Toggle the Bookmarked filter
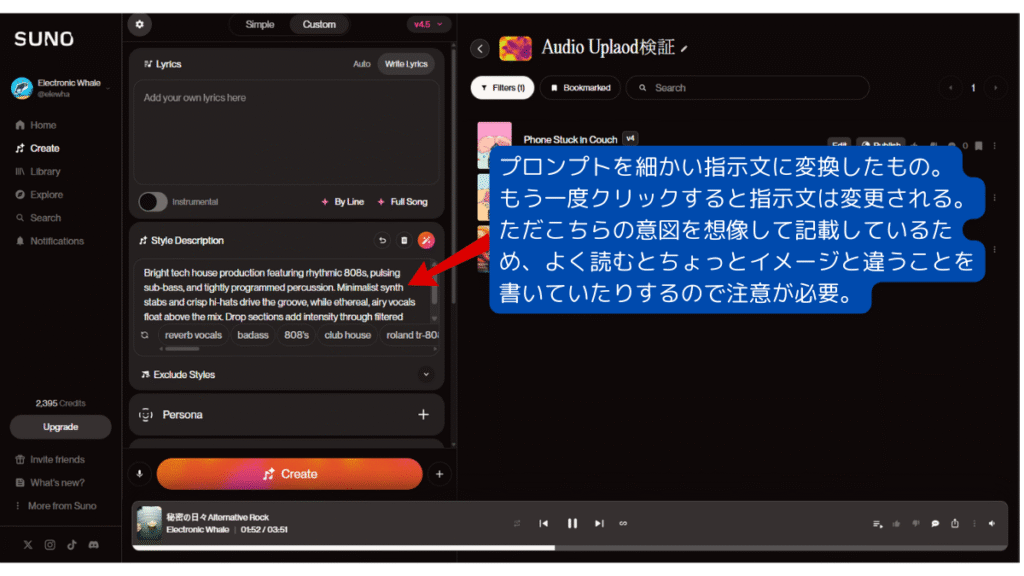This screenshot has width=1024, height=576. pyautogui.click(x=580, y=88)
